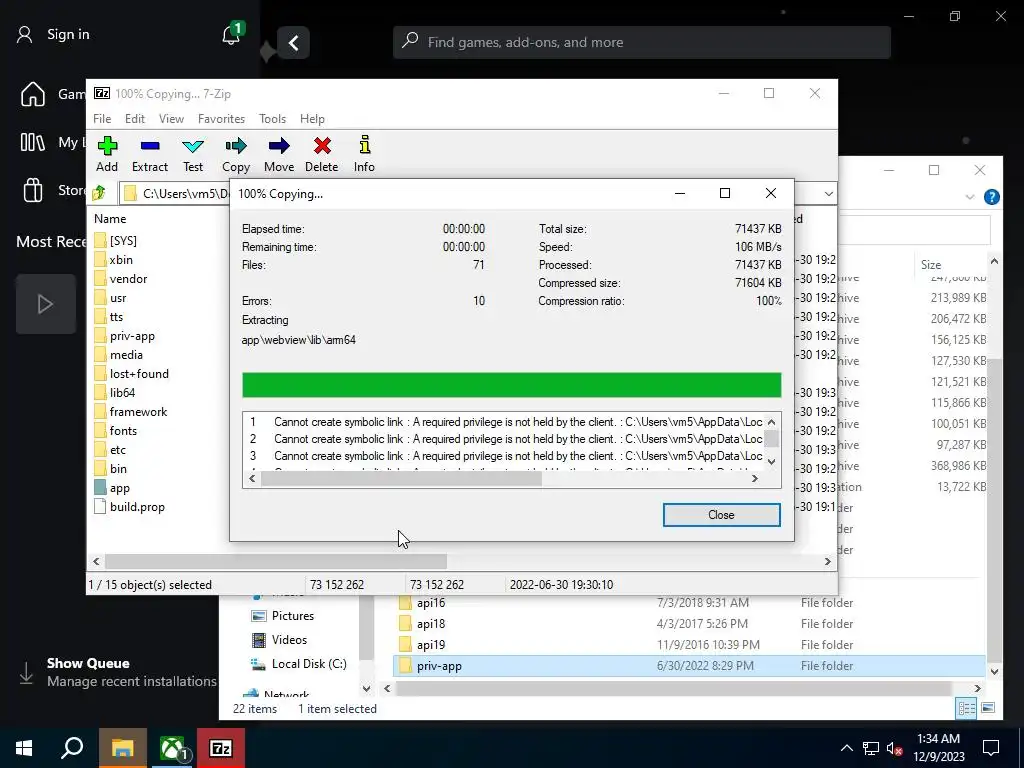Open the Xbox My Library icon
Screen dimensions: 1024x768
pos(33,142)
